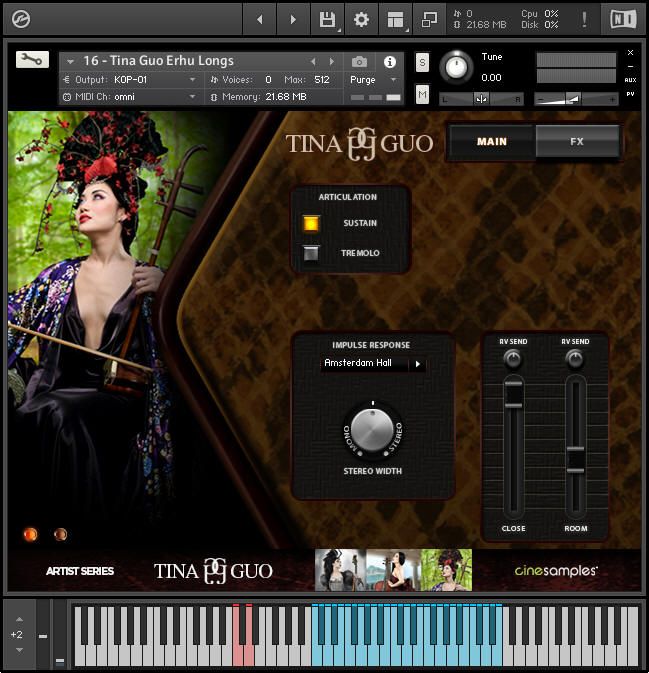The image size is (649, 673).
Task: Switch to the FX tab
Action: 577,142
